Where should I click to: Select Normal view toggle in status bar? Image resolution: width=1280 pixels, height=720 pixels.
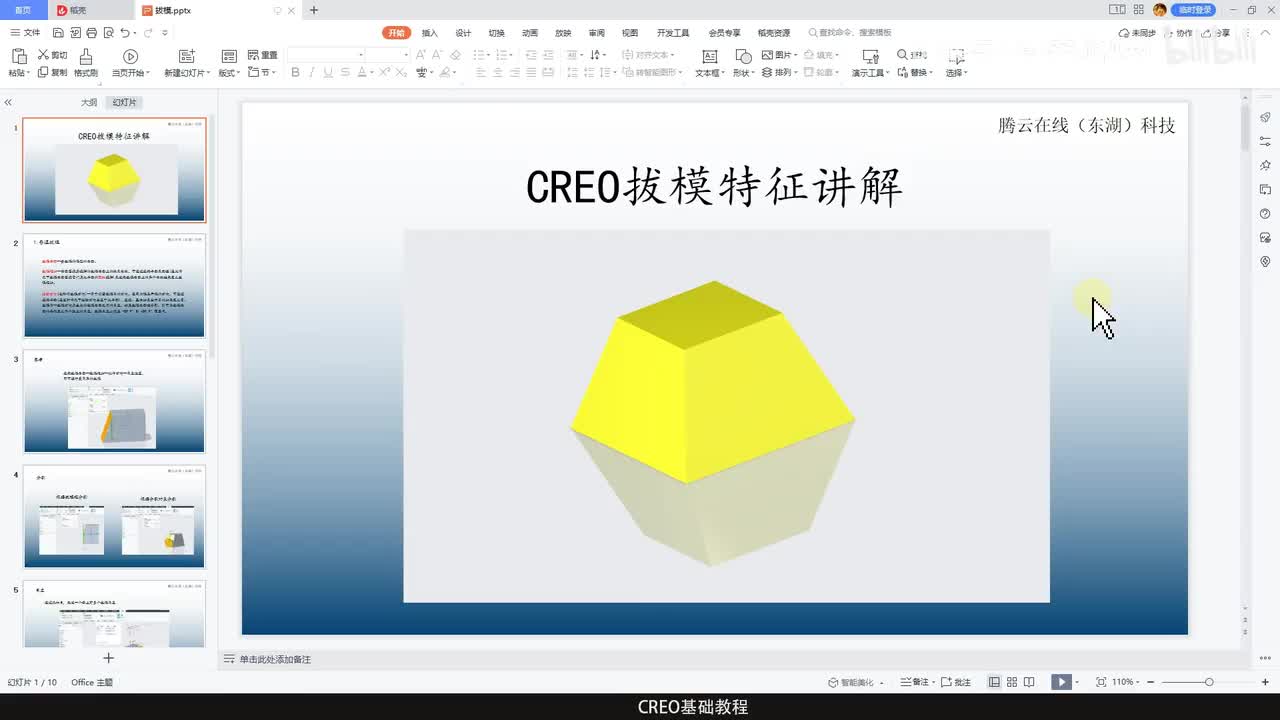click(x=994, y=682)
